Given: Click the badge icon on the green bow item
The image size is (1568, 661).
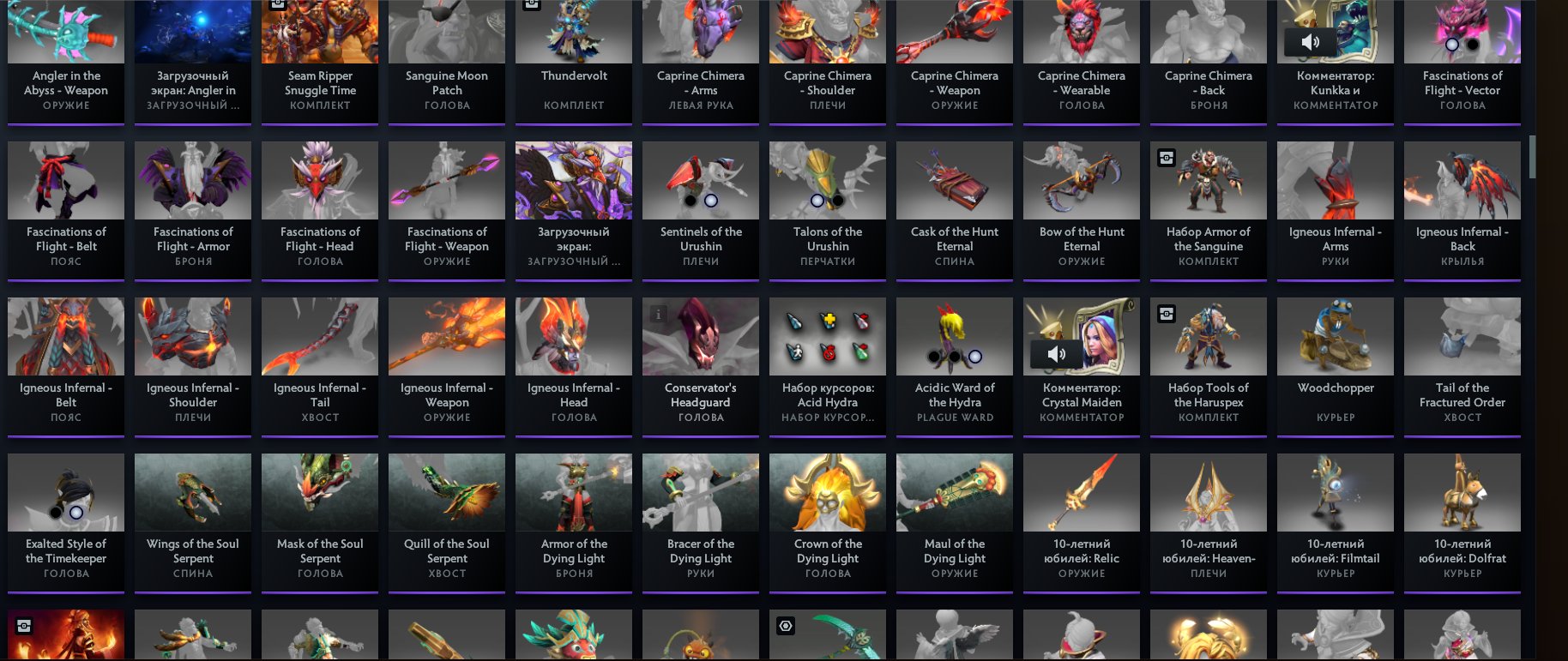Looking at the screenshot, I should click(x=786, y=626).
